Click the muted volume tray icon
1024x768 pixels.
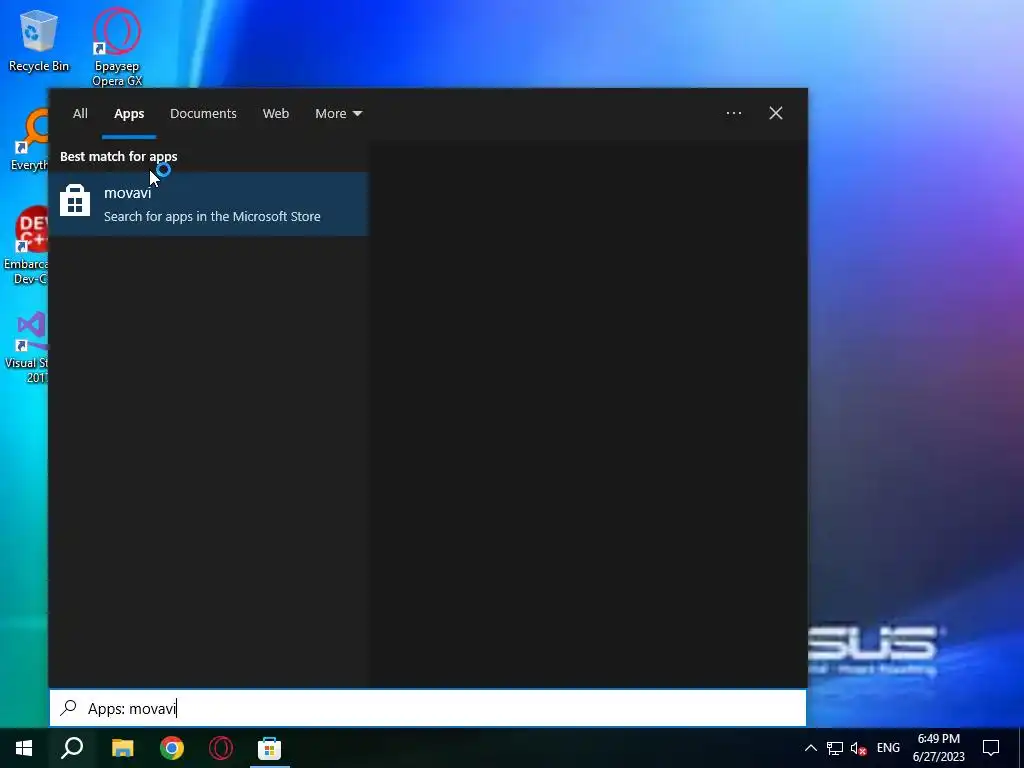(859, 748)
